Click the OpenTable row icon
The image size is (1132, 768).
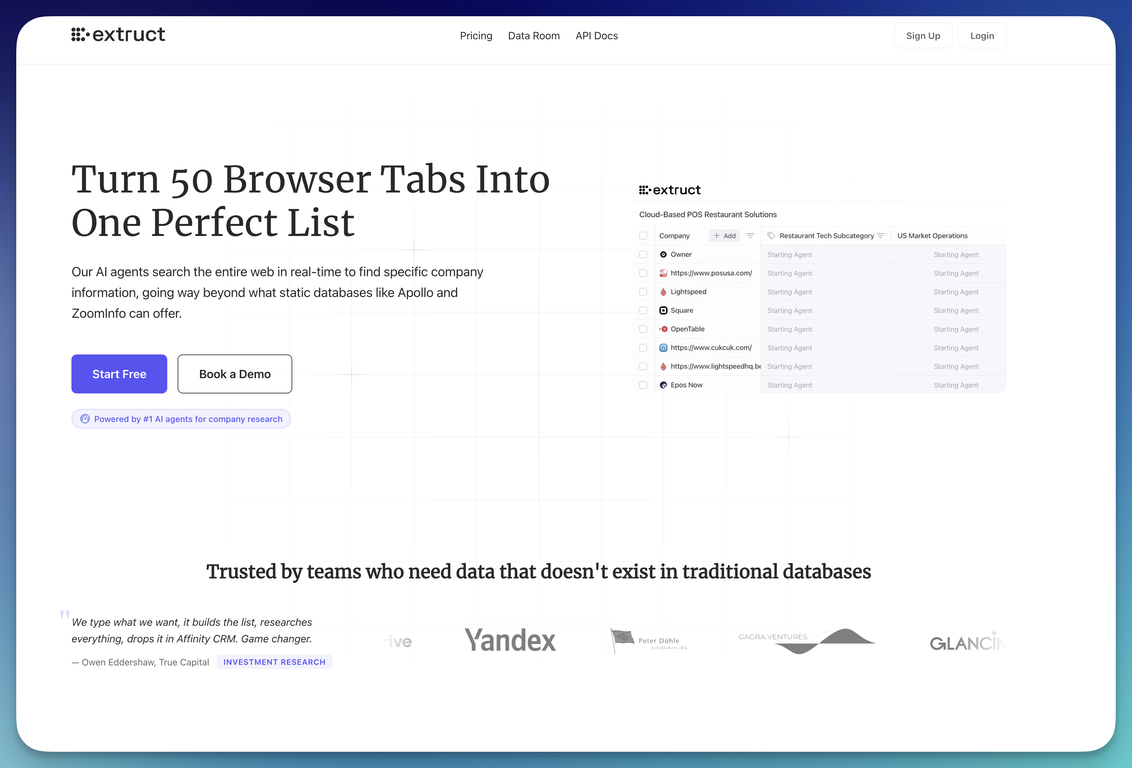tap(663, 329)
